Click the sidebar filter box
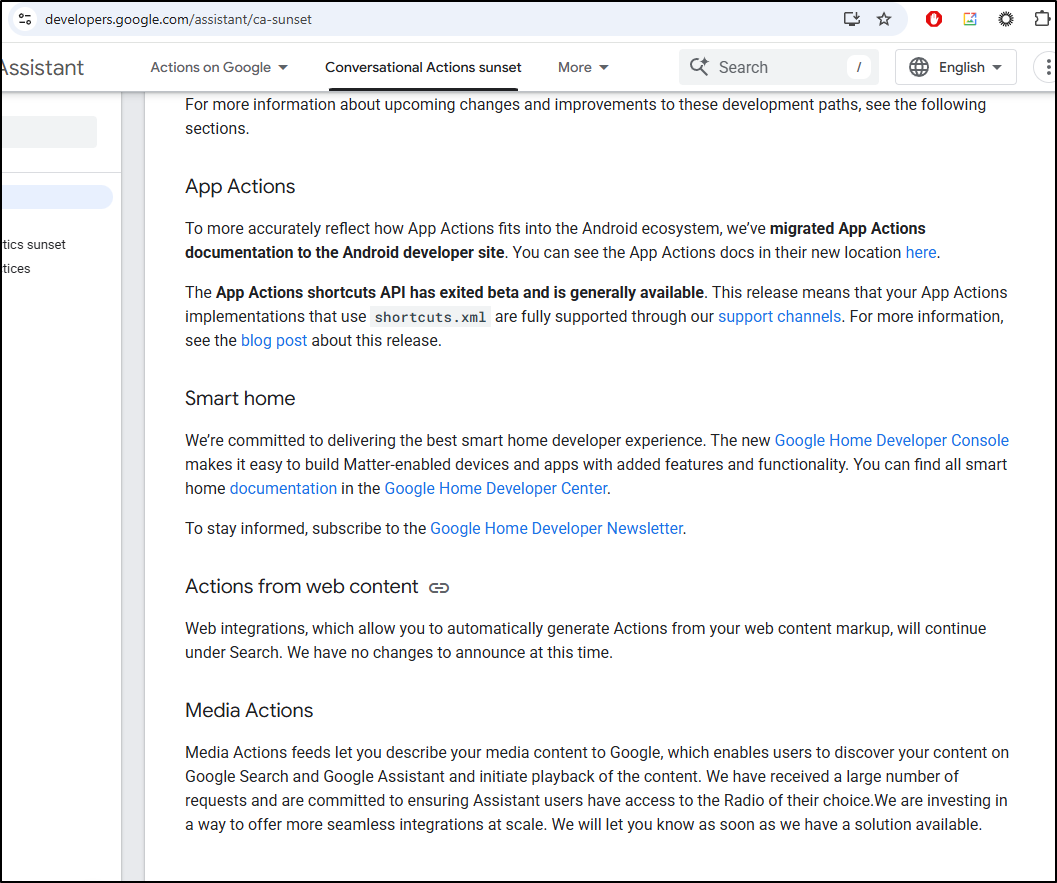The width and height of the screenshot is (1057, 883). point(49,131)
